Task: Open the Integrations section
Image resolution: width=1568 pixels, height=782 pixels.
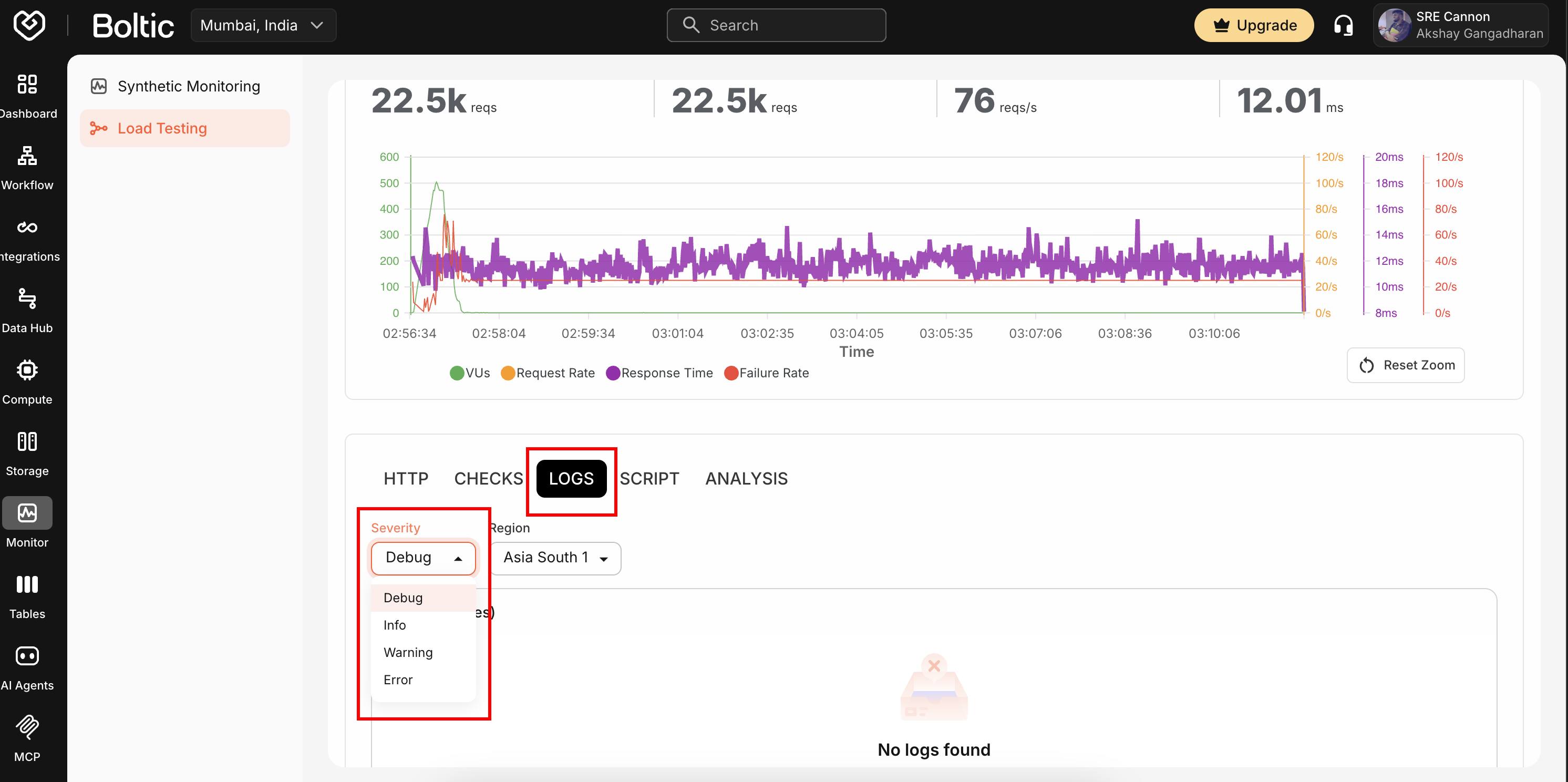Action: (x=28, y=238)
